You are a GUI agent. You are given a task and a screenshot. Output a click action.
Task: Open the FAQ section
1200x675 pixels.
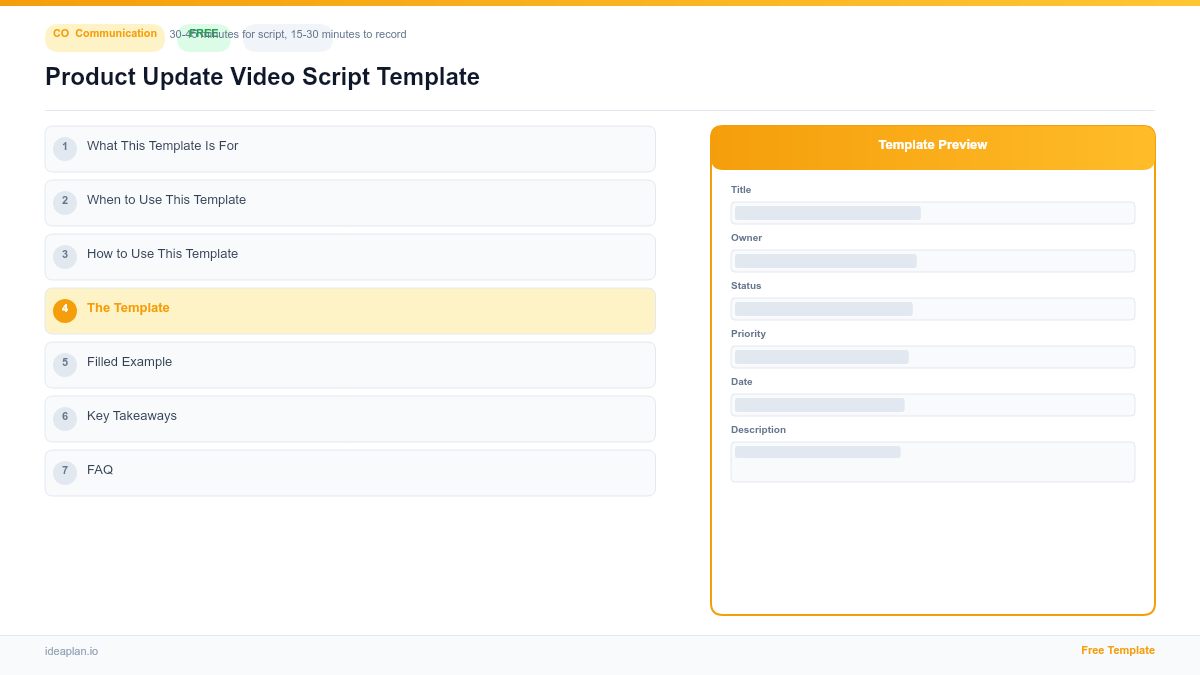coord(350,473)
